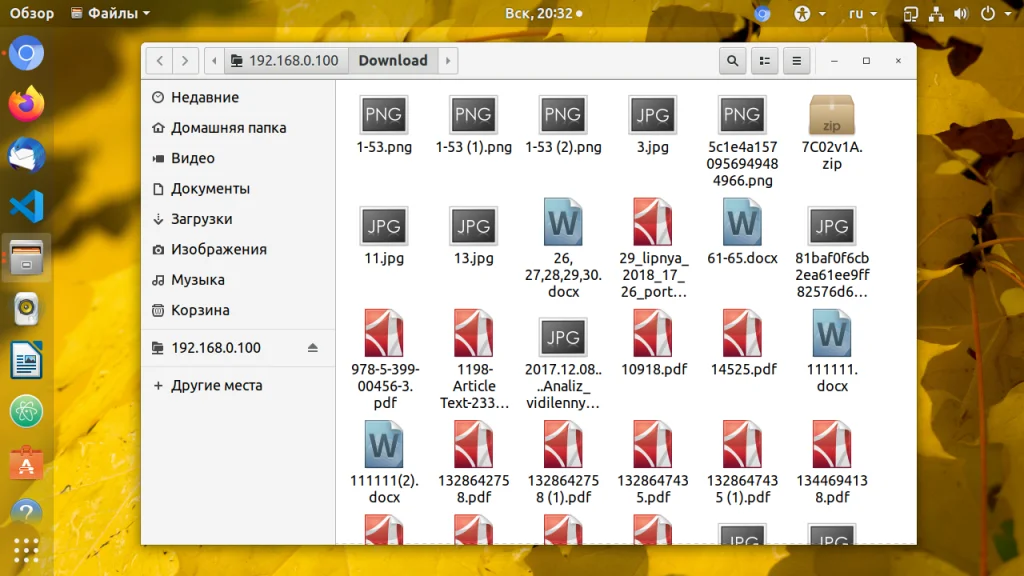Screen dimensions: 1024x576
Task: Select 192.168.0.100 network mount in sidebar
Action: [x=238, y=348]
